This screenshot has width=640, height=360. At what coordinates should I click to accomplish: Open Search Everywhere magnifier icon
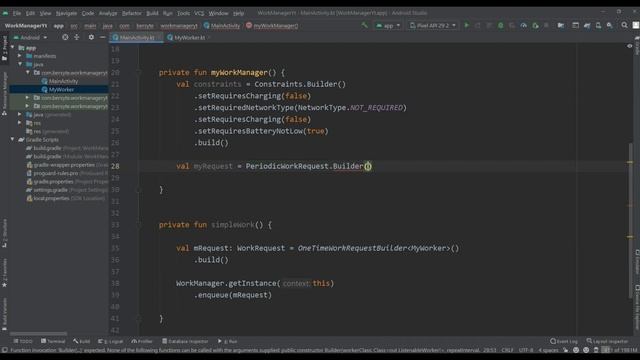[x=624, y=25]
